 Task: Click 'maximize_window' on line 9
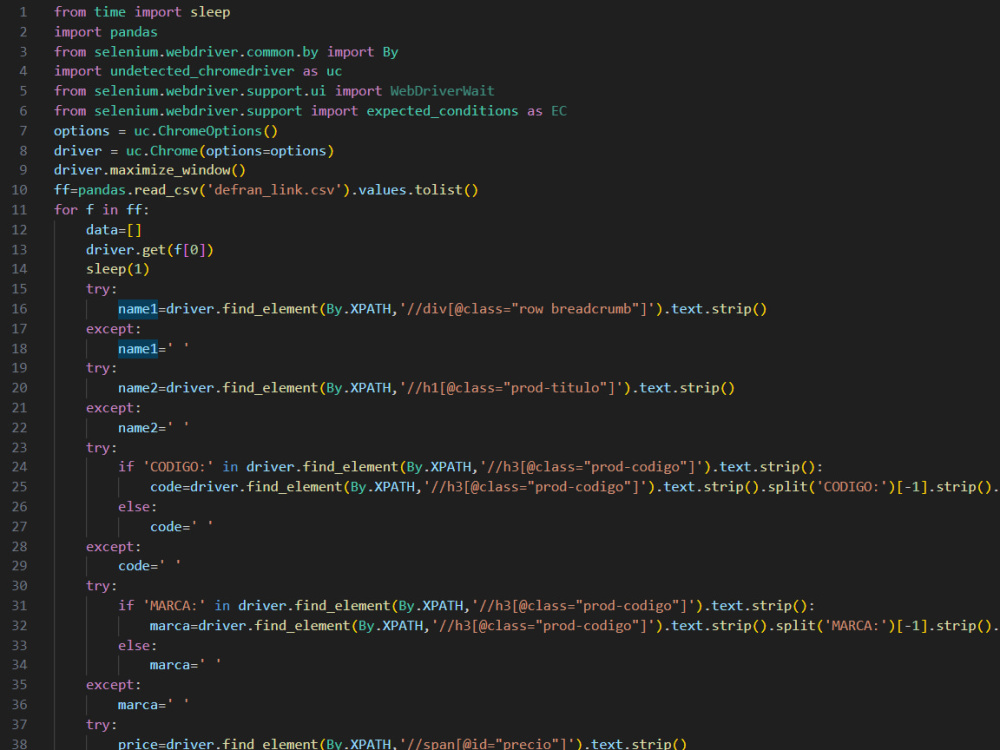(x=170, y=170)
